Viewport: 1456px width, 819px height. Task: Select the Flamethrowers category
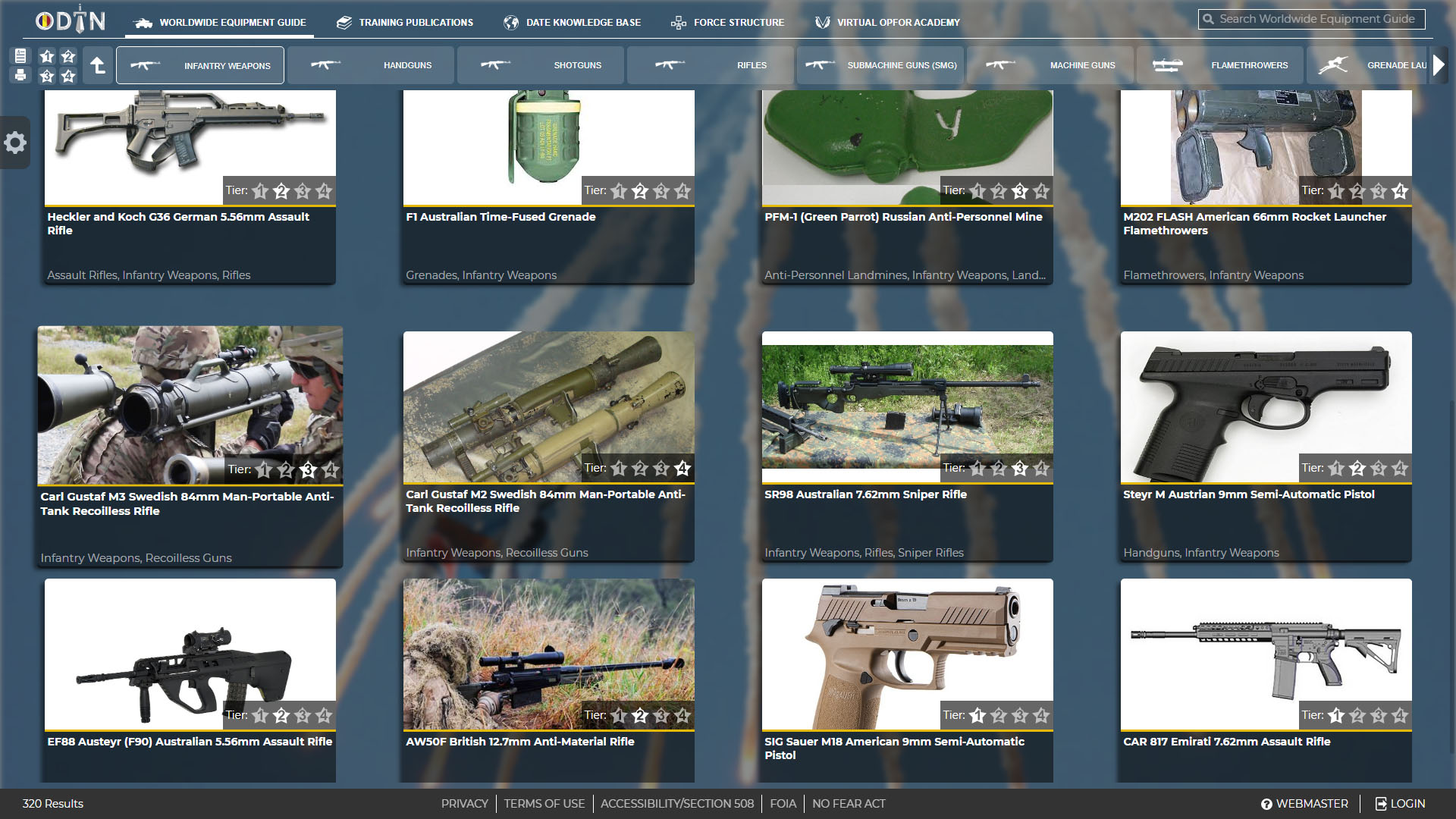[x=1220, y=65]
